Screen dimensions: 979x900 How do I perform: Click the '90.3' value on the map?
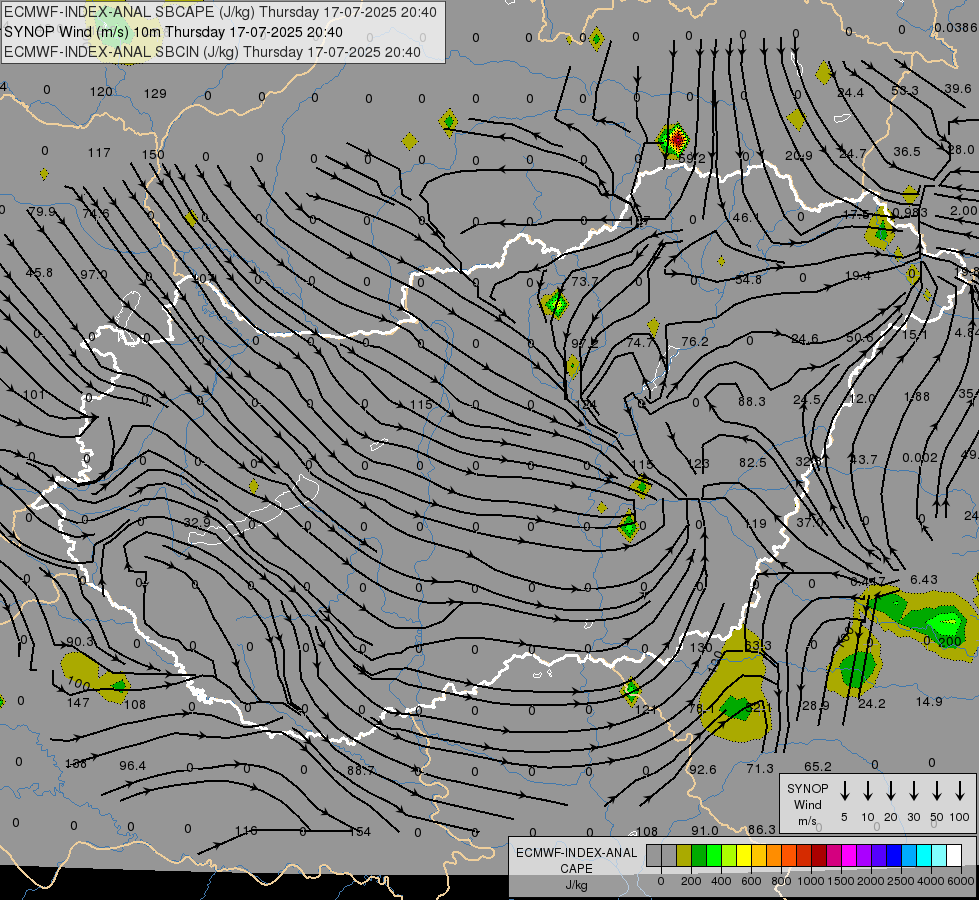pos(80,642)
